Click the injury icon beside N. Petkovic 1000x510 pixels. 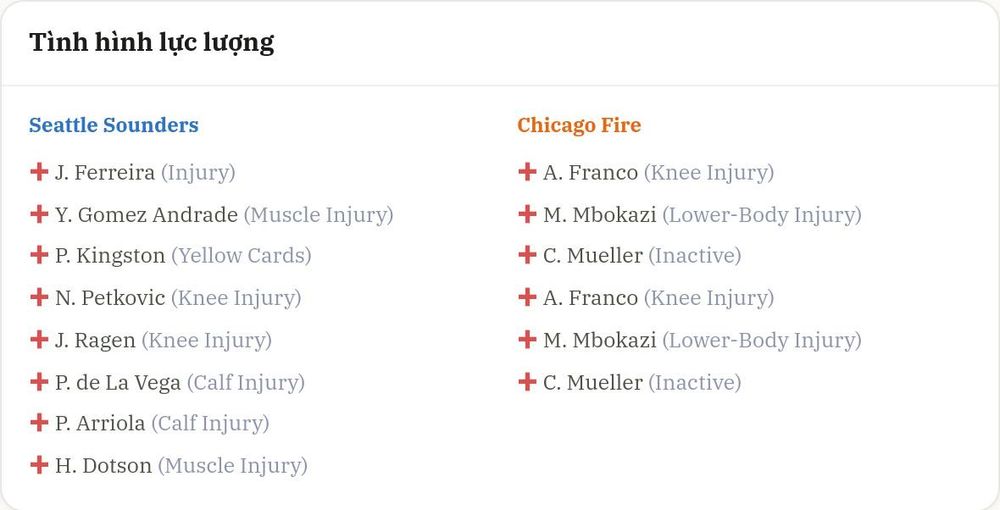coord(39,296)
